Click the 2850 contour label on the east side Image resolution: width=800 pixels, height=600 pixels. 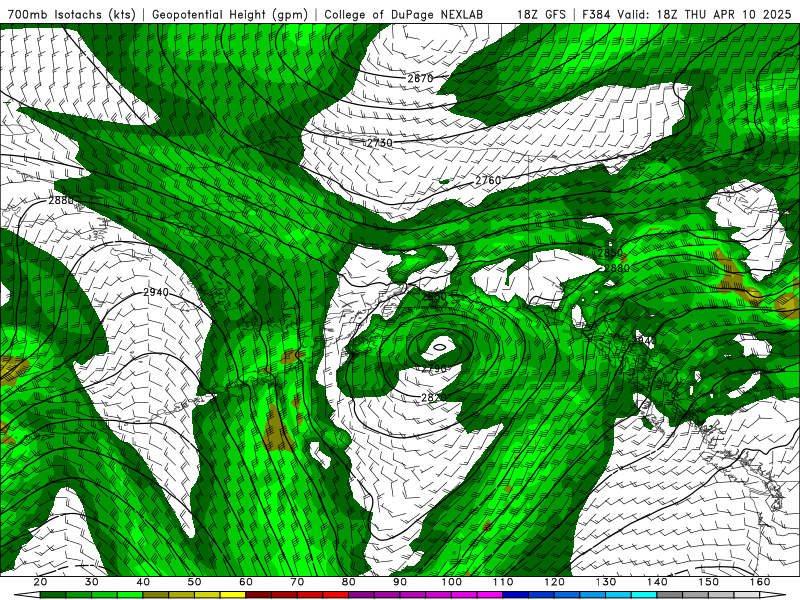coord(610,253)
